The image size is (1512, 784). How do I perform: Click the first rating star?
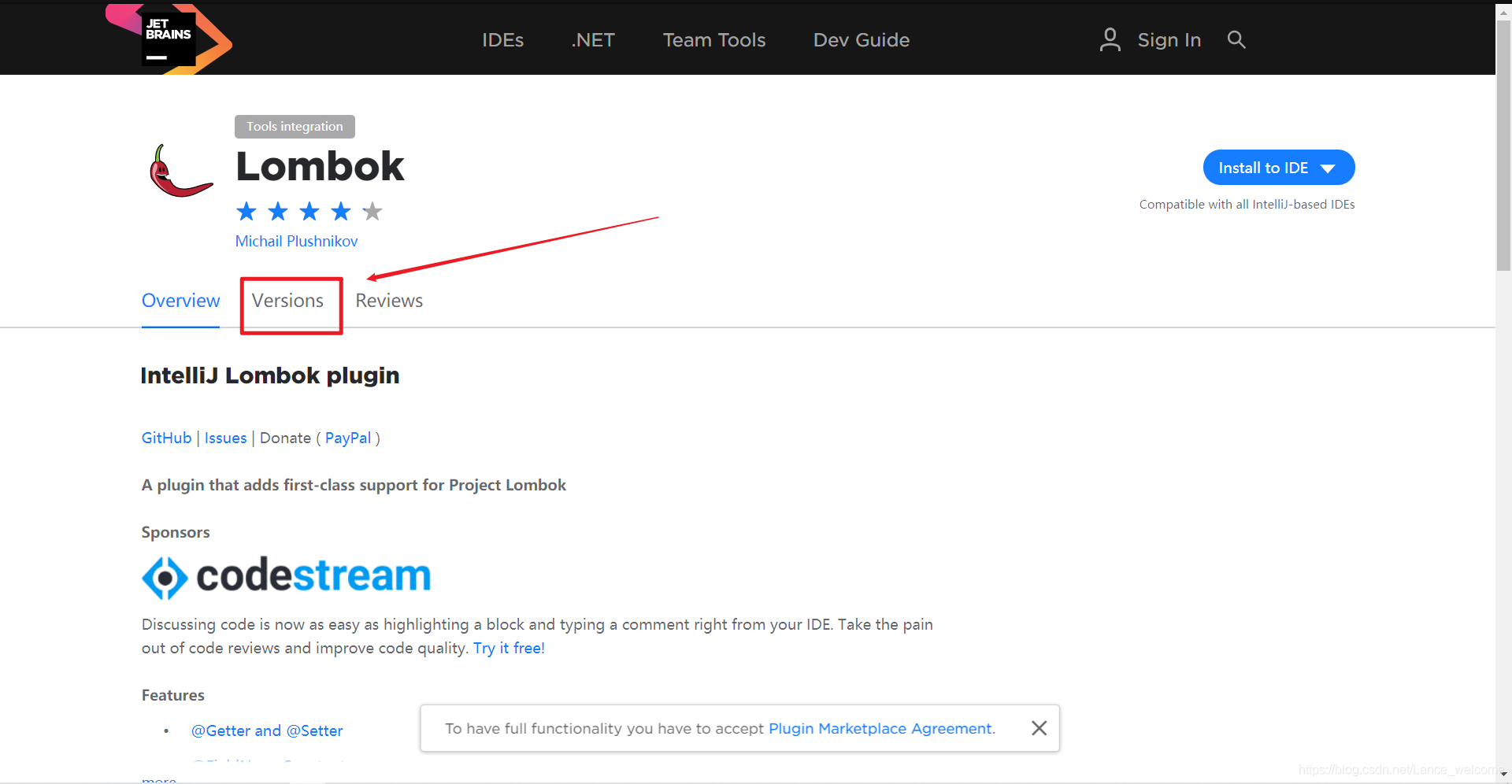(x=246, y=212)
